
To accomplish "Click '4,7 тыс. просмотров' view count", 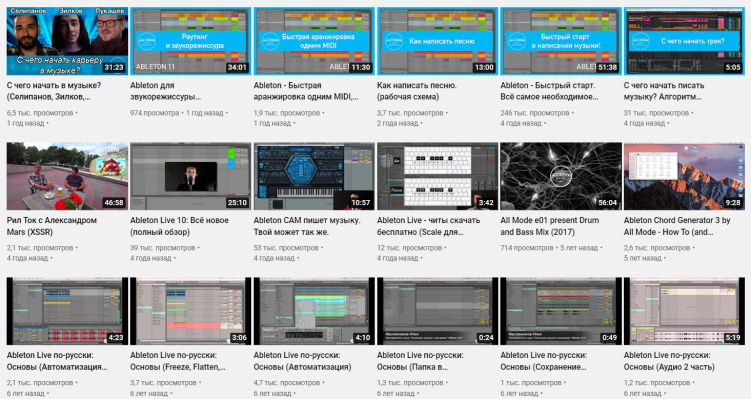I will click(x=287, y=383).
